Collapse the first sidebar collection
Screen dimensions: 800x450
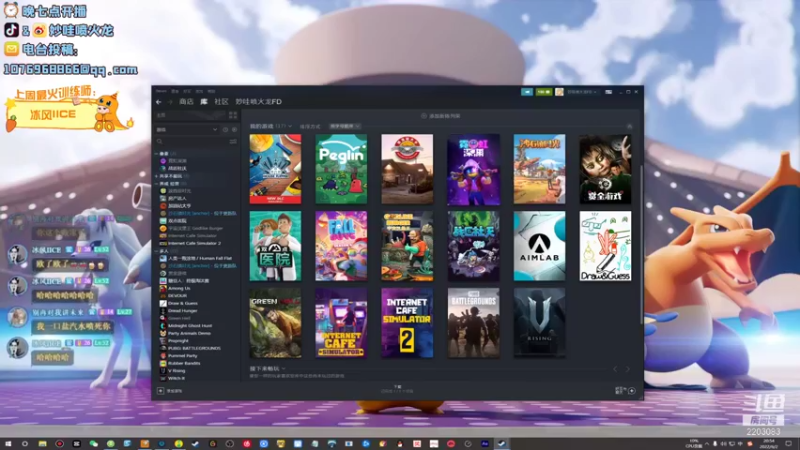(x=157, y=154)
